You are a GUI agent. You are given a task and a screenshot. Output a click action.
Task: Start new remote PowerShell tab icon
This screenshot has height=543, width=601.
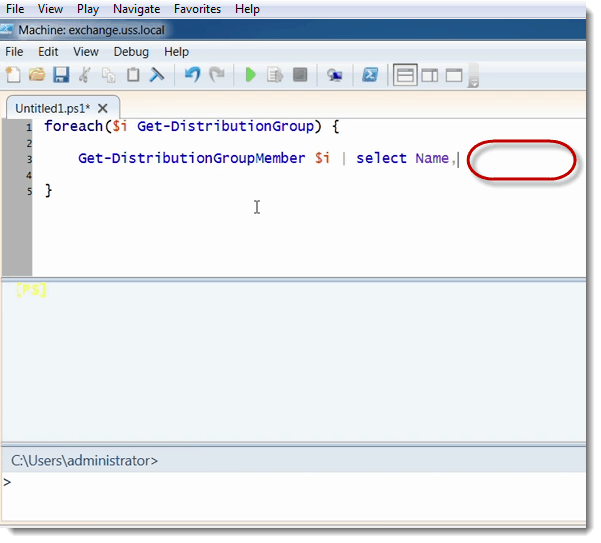pos(335,75)
